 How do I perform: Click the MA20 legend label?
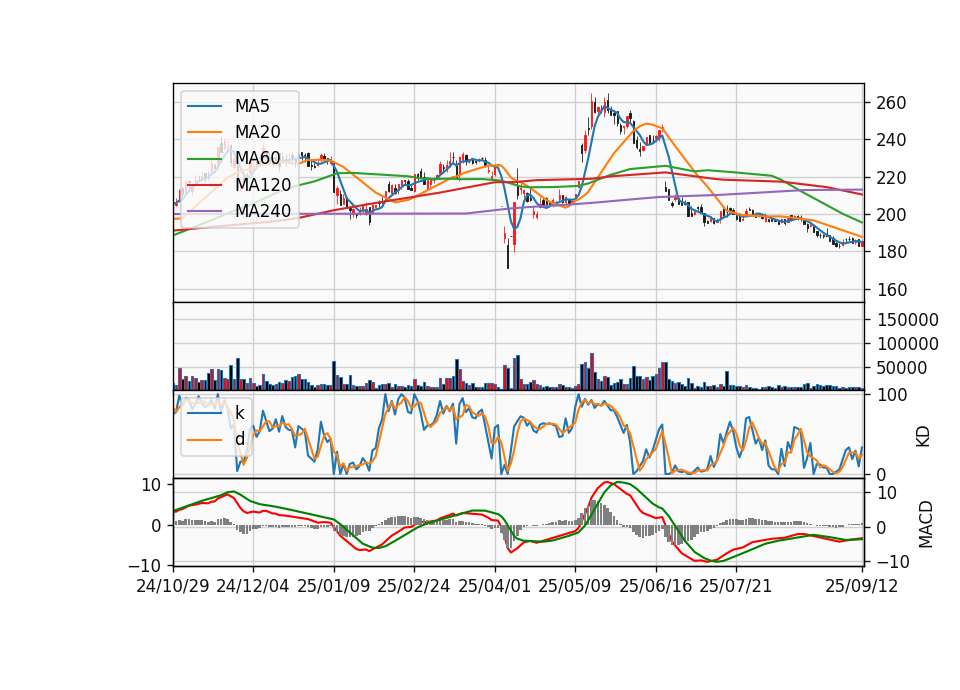click(257, 132)
